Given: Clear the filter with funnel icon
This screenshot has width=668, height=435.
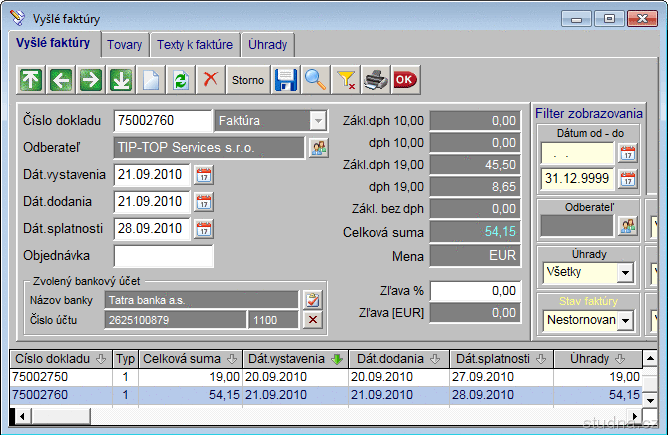Looking at the screenshot, I should point(346,79).
